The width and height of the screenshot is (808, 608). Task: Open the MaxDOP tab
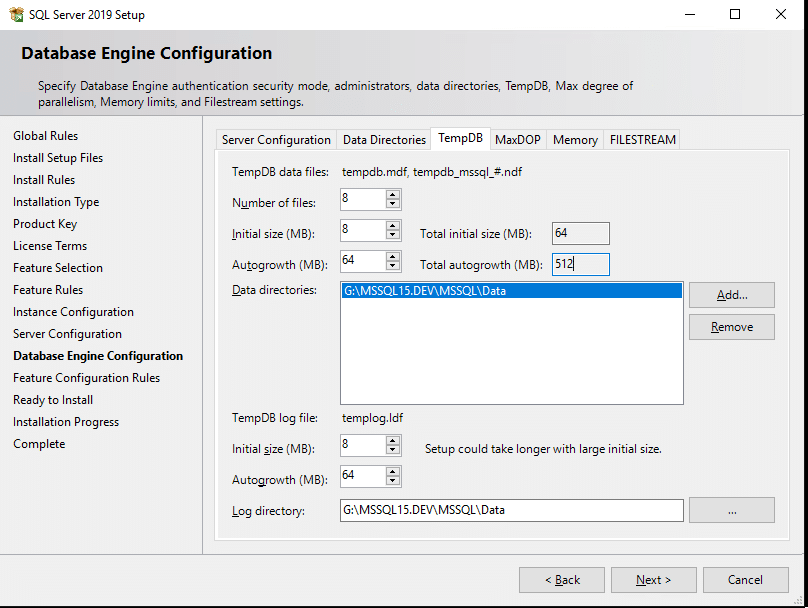[x=517, y=139]
